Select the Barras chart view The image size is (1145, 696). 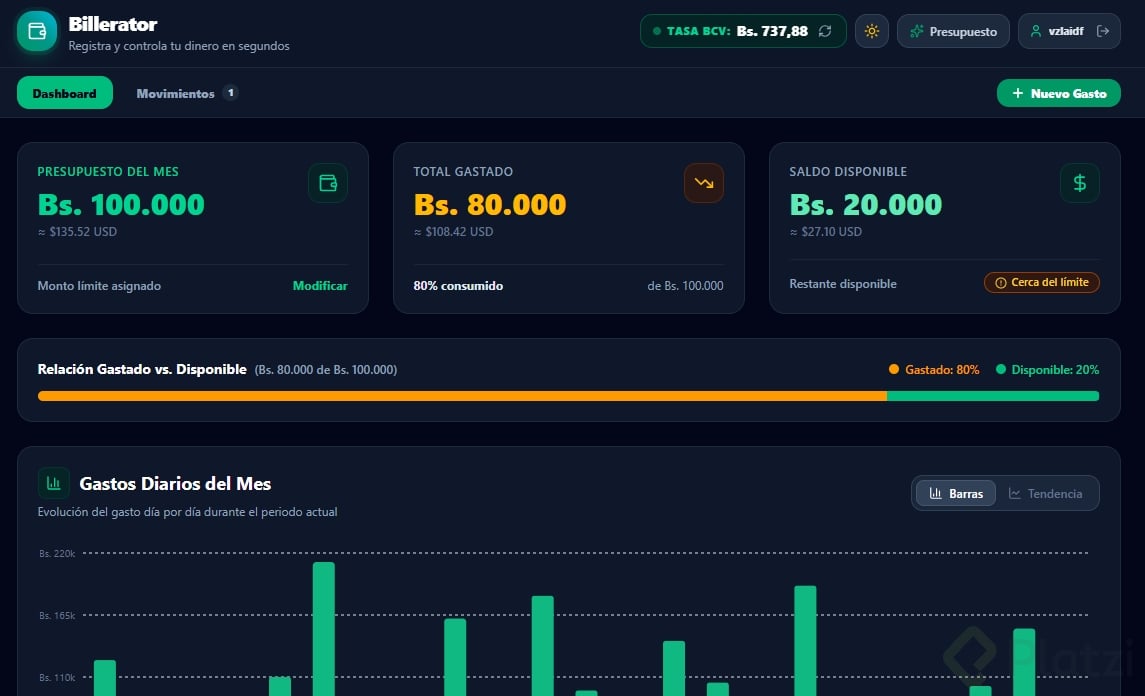(x=956, y=494)
